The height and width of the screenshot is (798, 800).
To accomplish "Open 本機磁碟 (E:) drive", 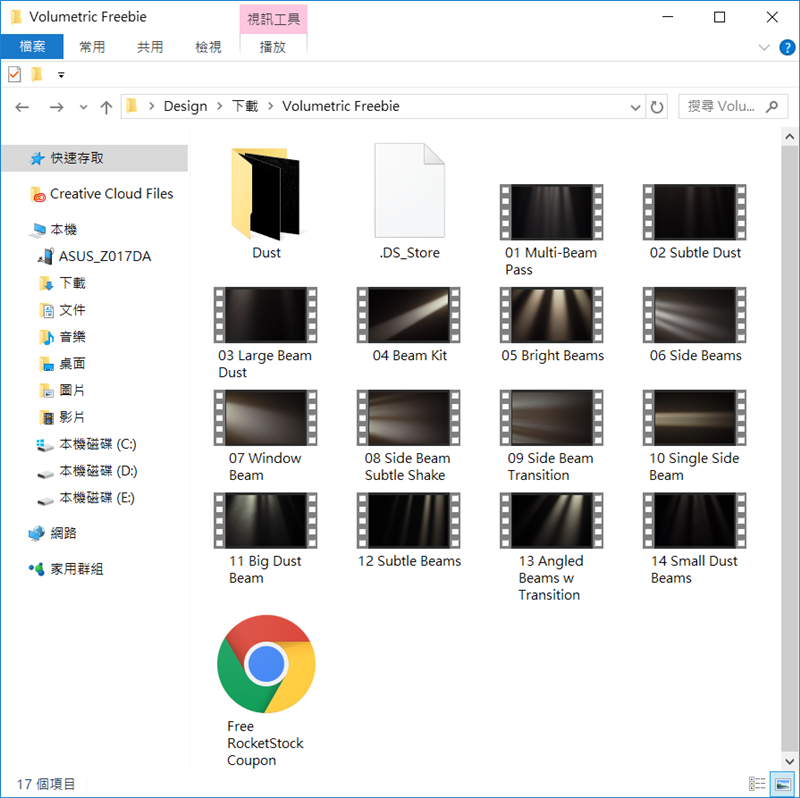I will [x=87, y=497].
